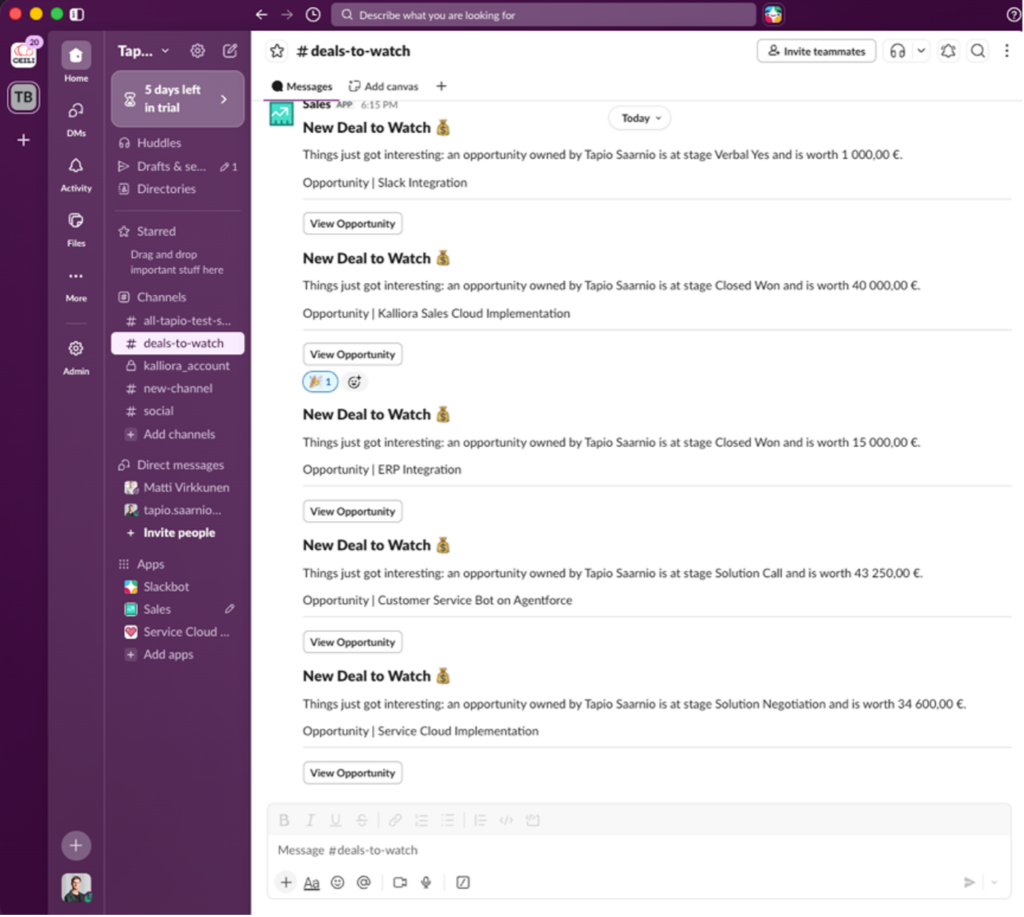The width and height of the screenshot is (1024, 917).
Task: Expand the 5 days left in trial banner
Action: pyautogui.click(x=178, y=99)
